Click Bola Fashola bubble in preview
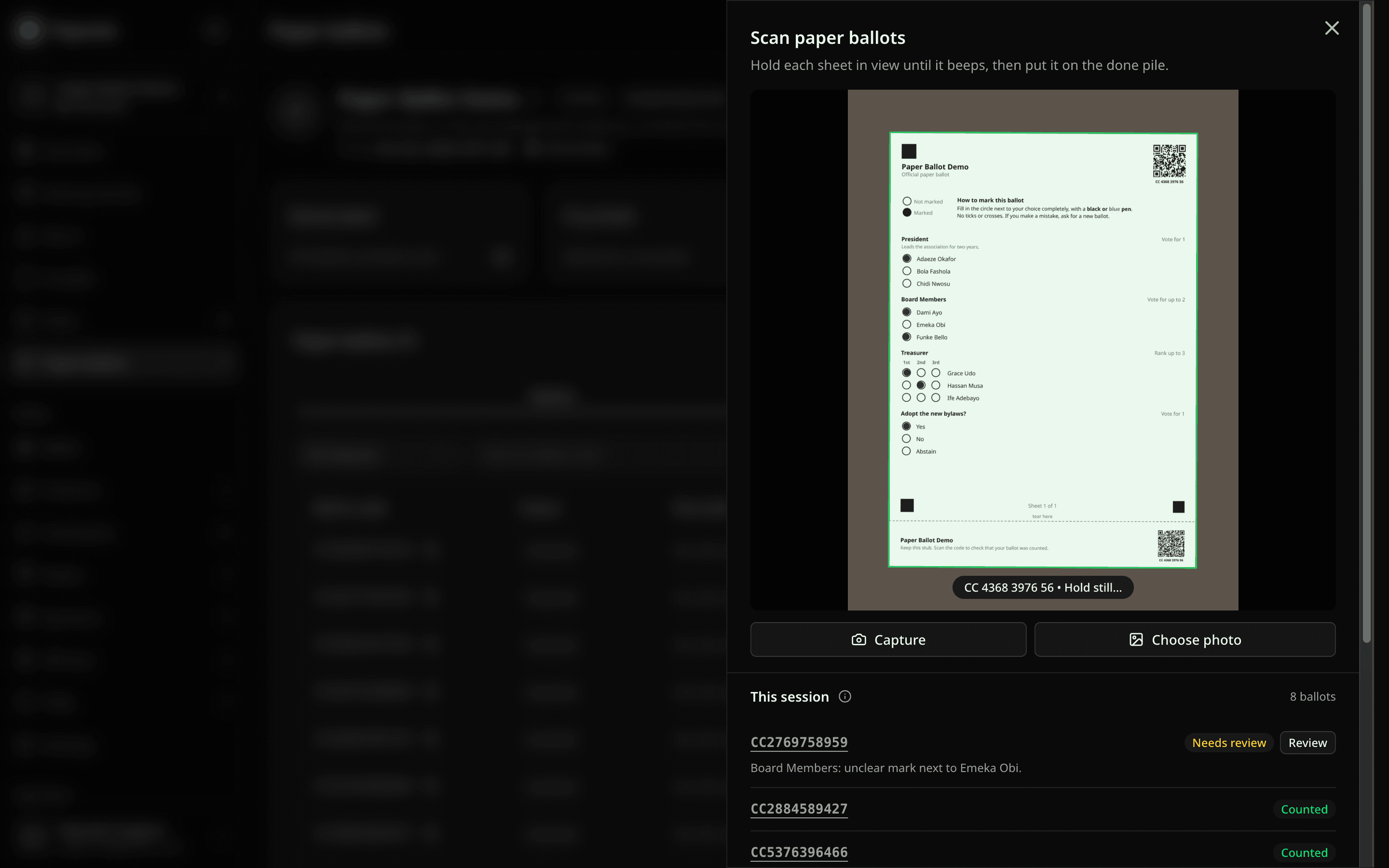 point(907,271)
